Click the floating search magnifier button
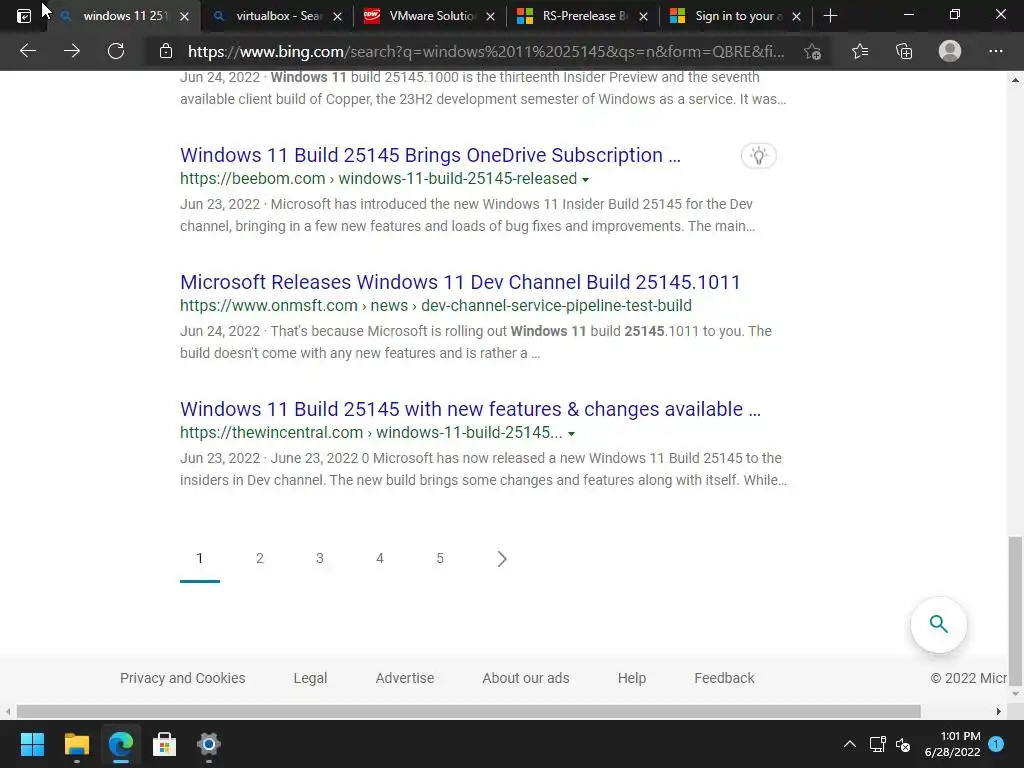The height and width of the screenshot is (768, 1024). click(938, 624)
